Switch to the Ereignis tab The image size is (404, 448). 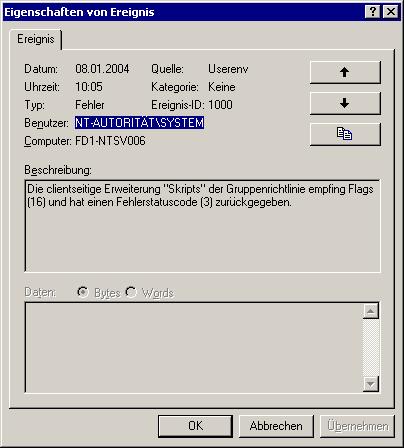point(36,39)
